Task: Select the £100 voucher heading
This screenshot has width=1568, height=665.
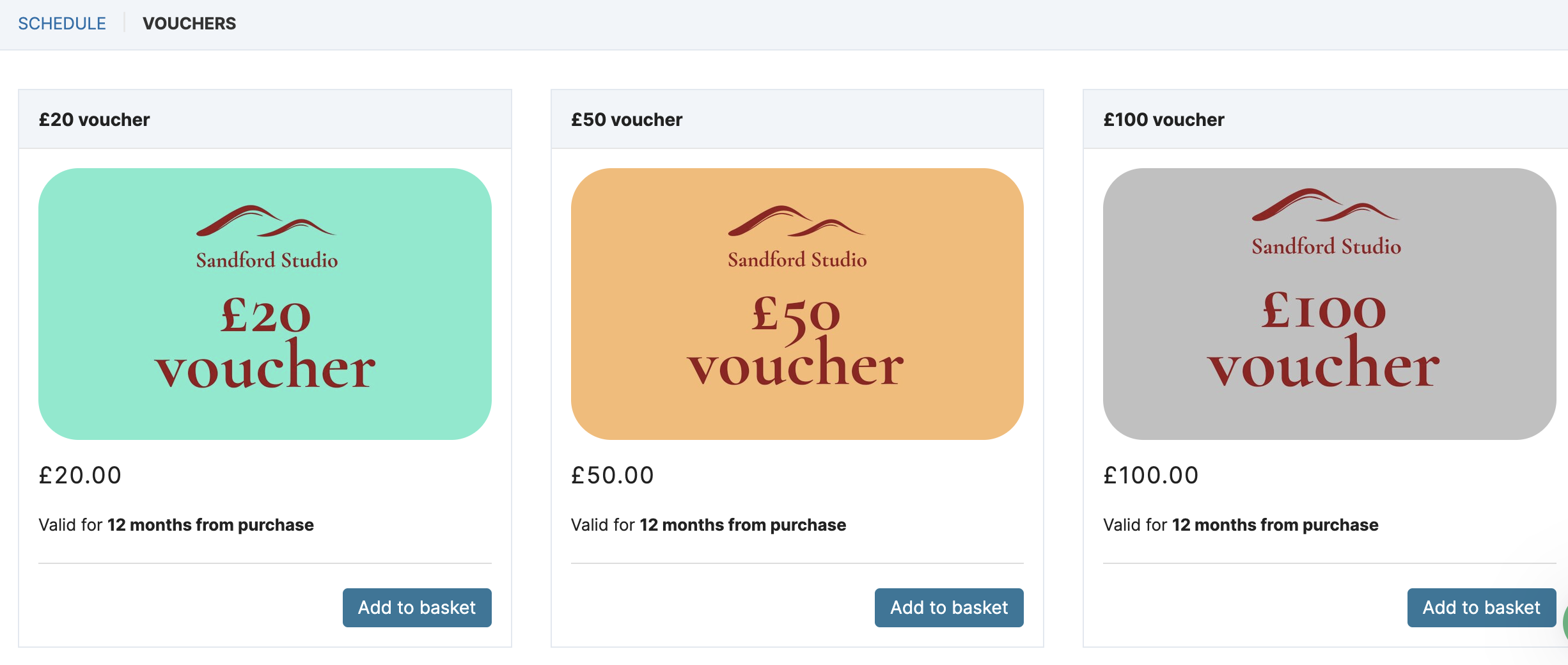Action: pos(1164,120)
